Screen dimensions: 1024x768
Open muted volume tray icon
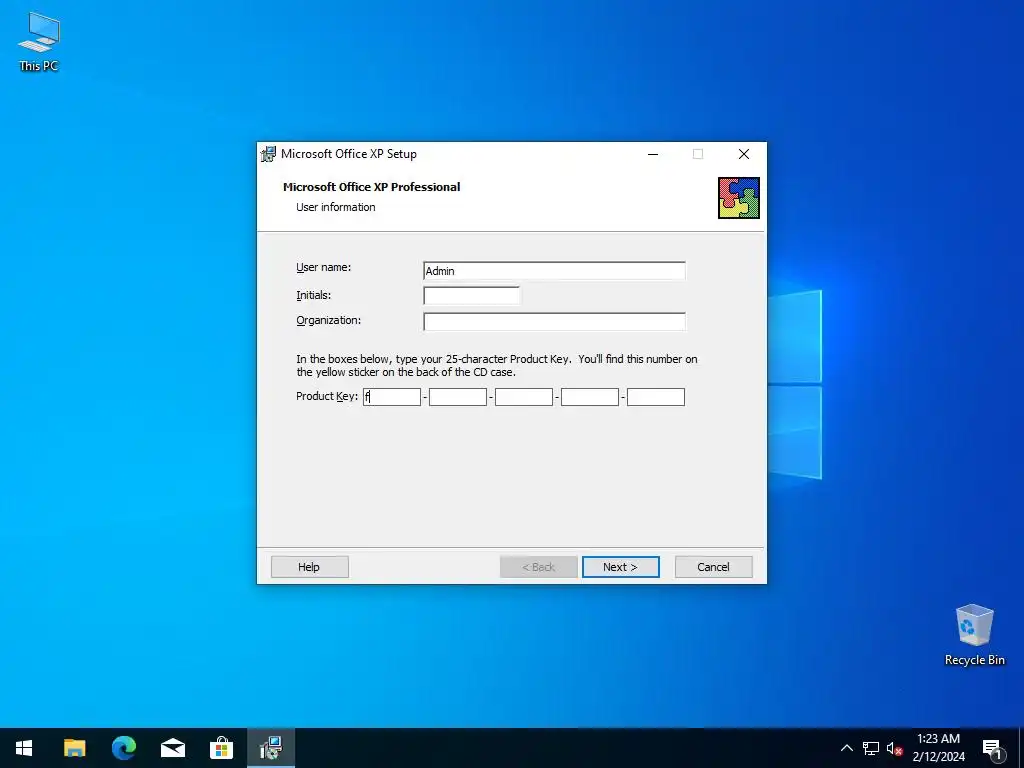(894, 748)
